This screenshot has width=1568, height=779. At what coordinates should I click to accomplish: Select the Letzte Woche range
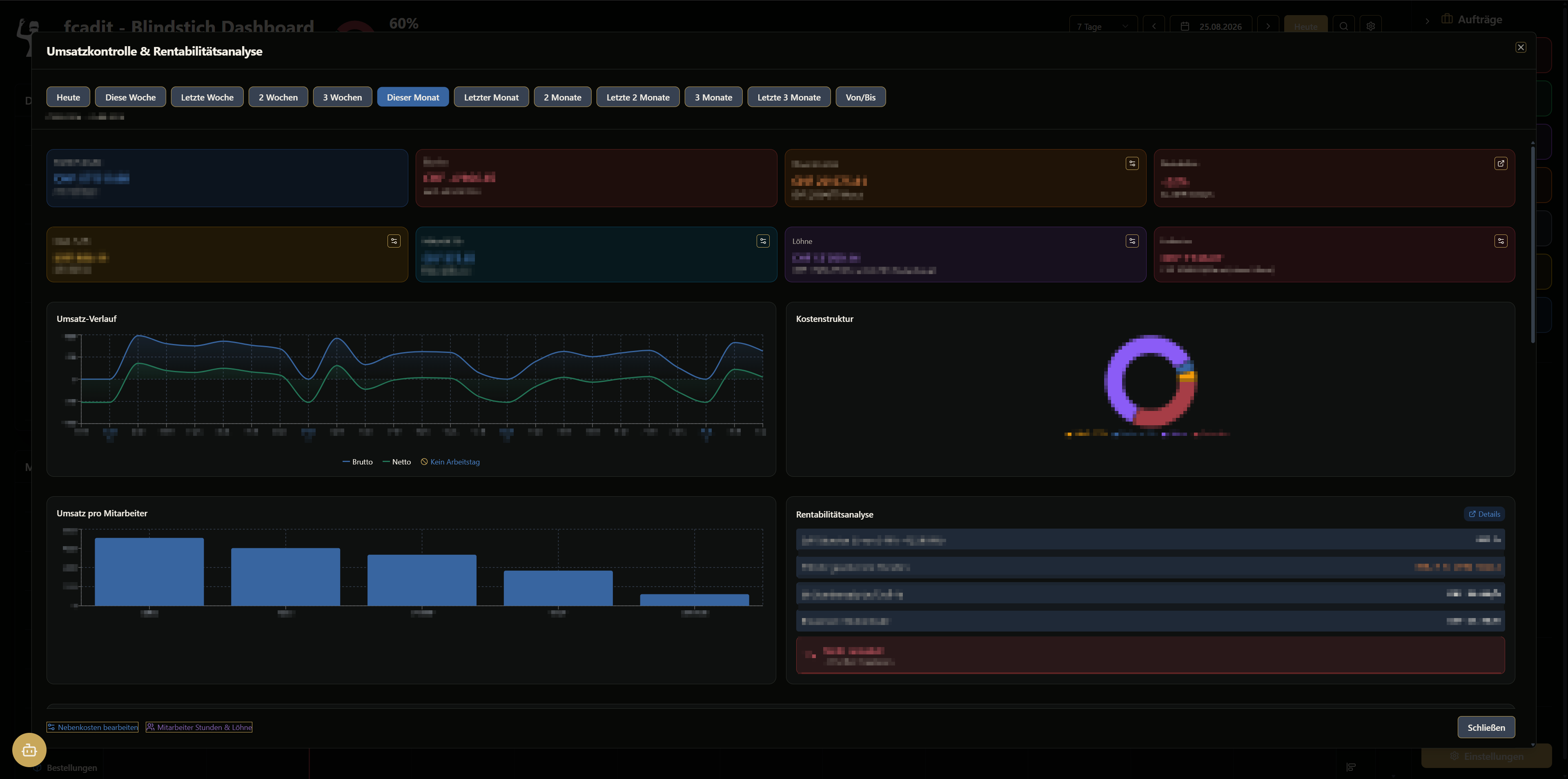(x=207, y=97)
